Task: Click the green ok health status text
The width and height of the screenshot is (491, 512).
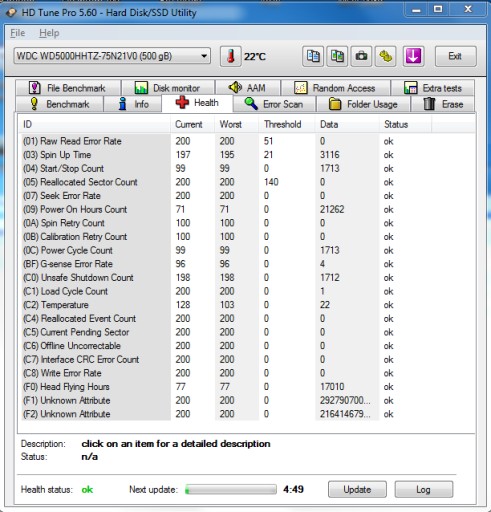Action: coord(87,490)
